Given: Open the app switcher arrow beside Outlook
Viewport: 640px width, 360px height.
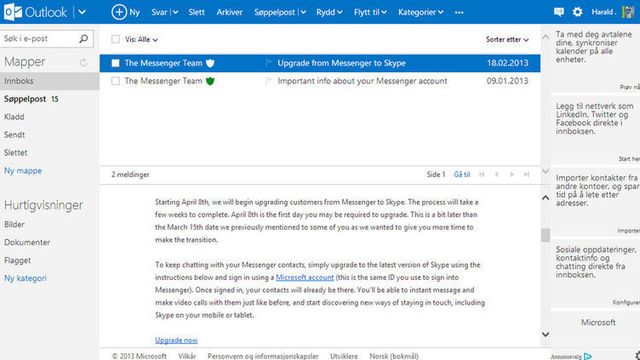Looking at the screenshot, I should pyautogui.click(x=82, y=12).
